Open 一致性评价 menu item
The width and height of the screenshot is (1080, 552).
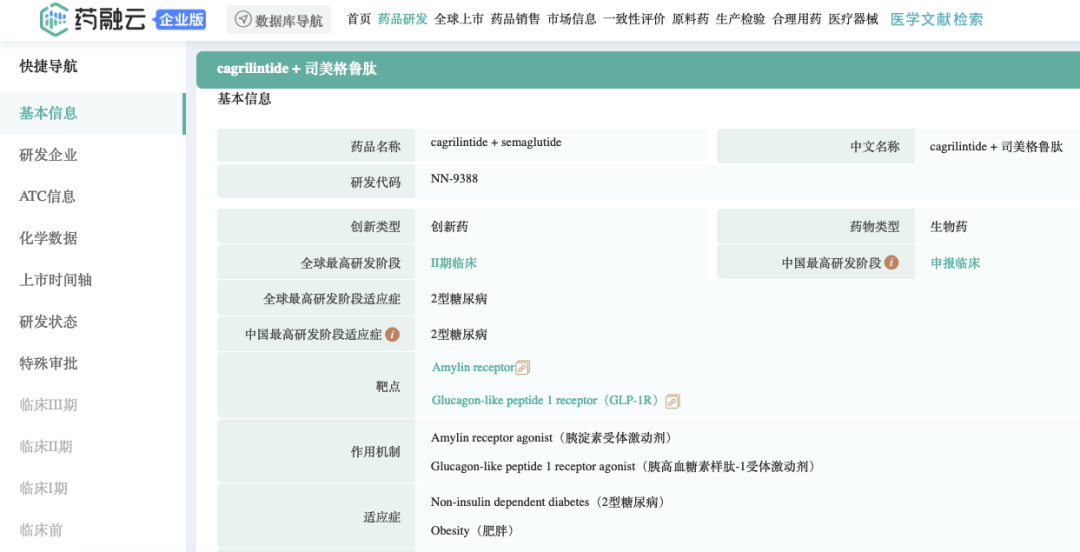tap(634, 19)
